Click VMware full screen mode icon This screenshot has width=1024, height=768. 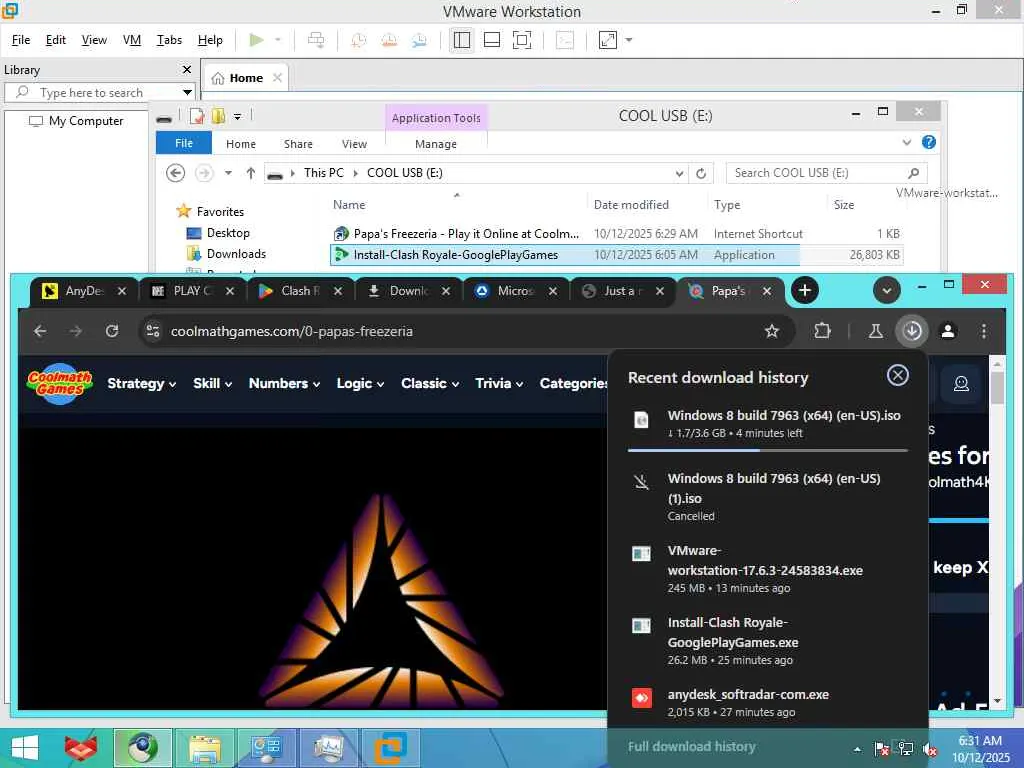click(x=522, y=40)
